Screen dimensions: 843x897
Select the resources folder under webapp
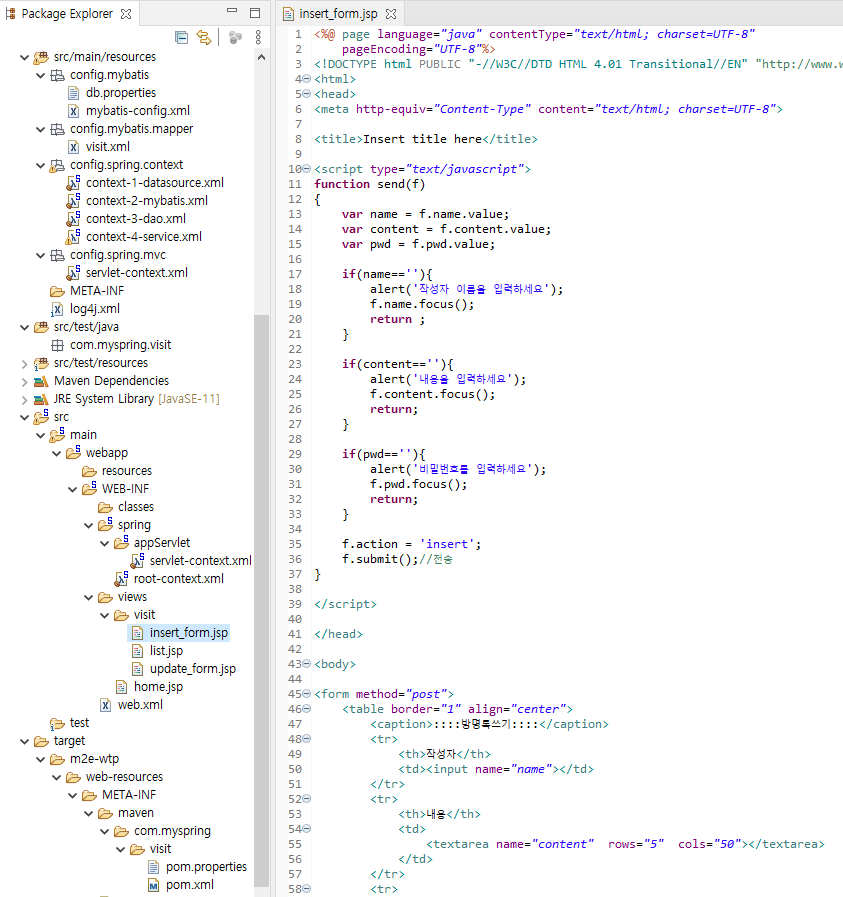point(127,471)
